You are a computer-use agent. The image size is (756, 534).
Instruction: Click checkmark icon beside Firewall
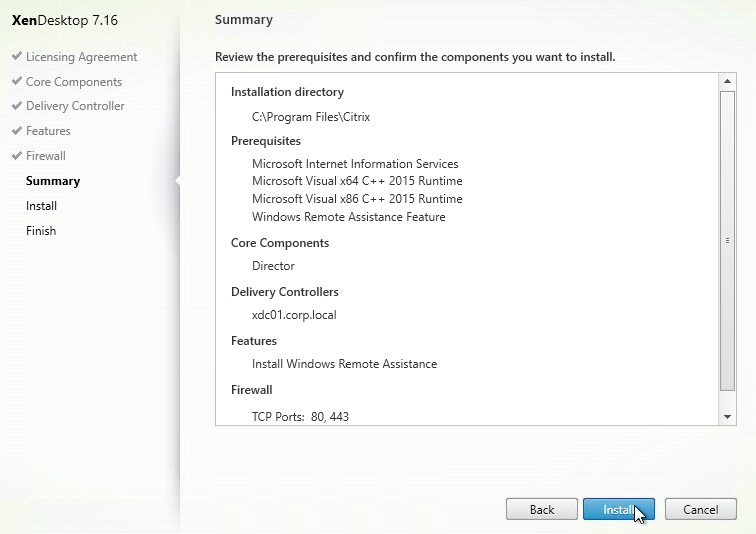(x=17, y=155)
